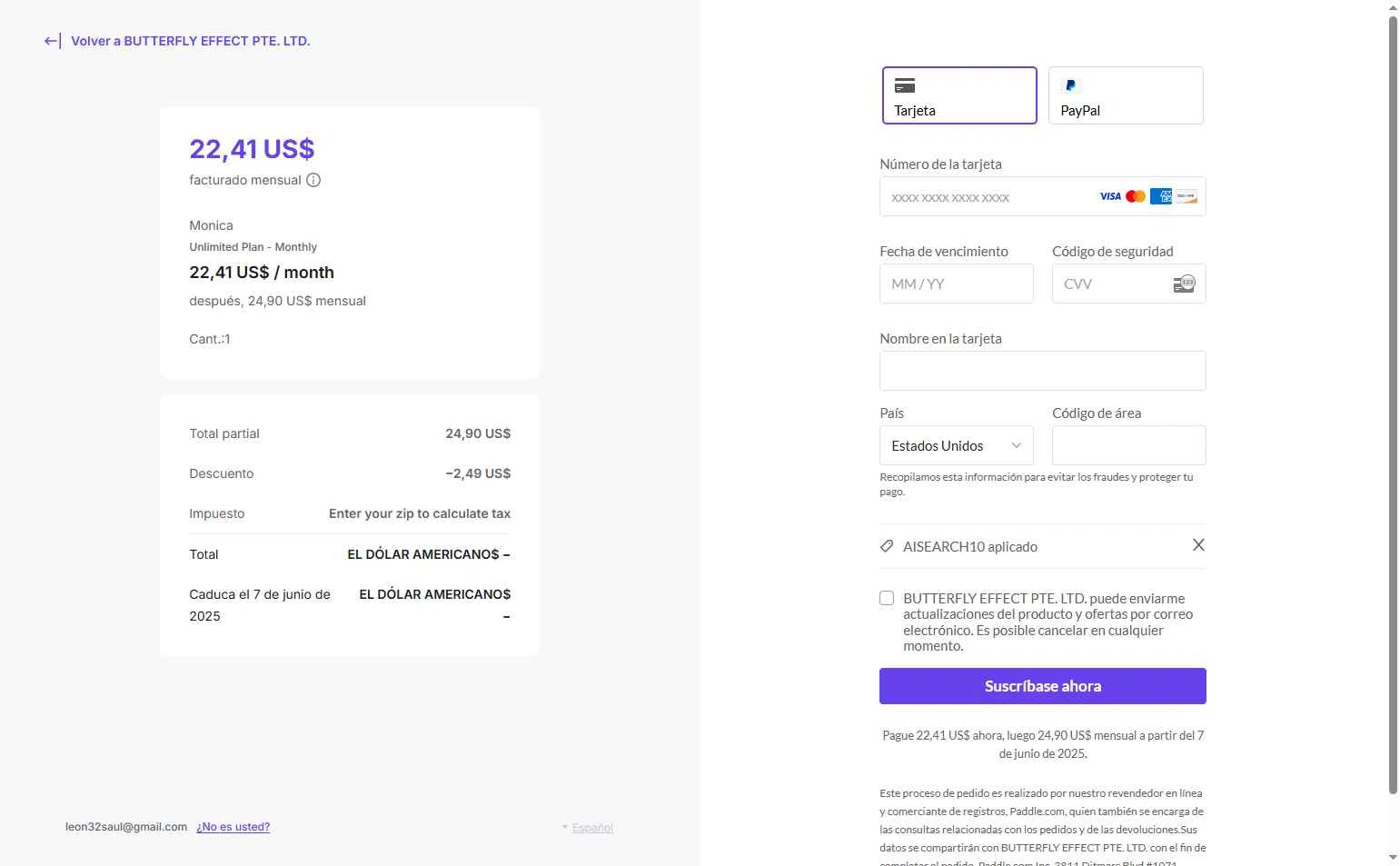Click the ¿No es usted? link
Screen dimensions: 1400x866
coord(233,827)
